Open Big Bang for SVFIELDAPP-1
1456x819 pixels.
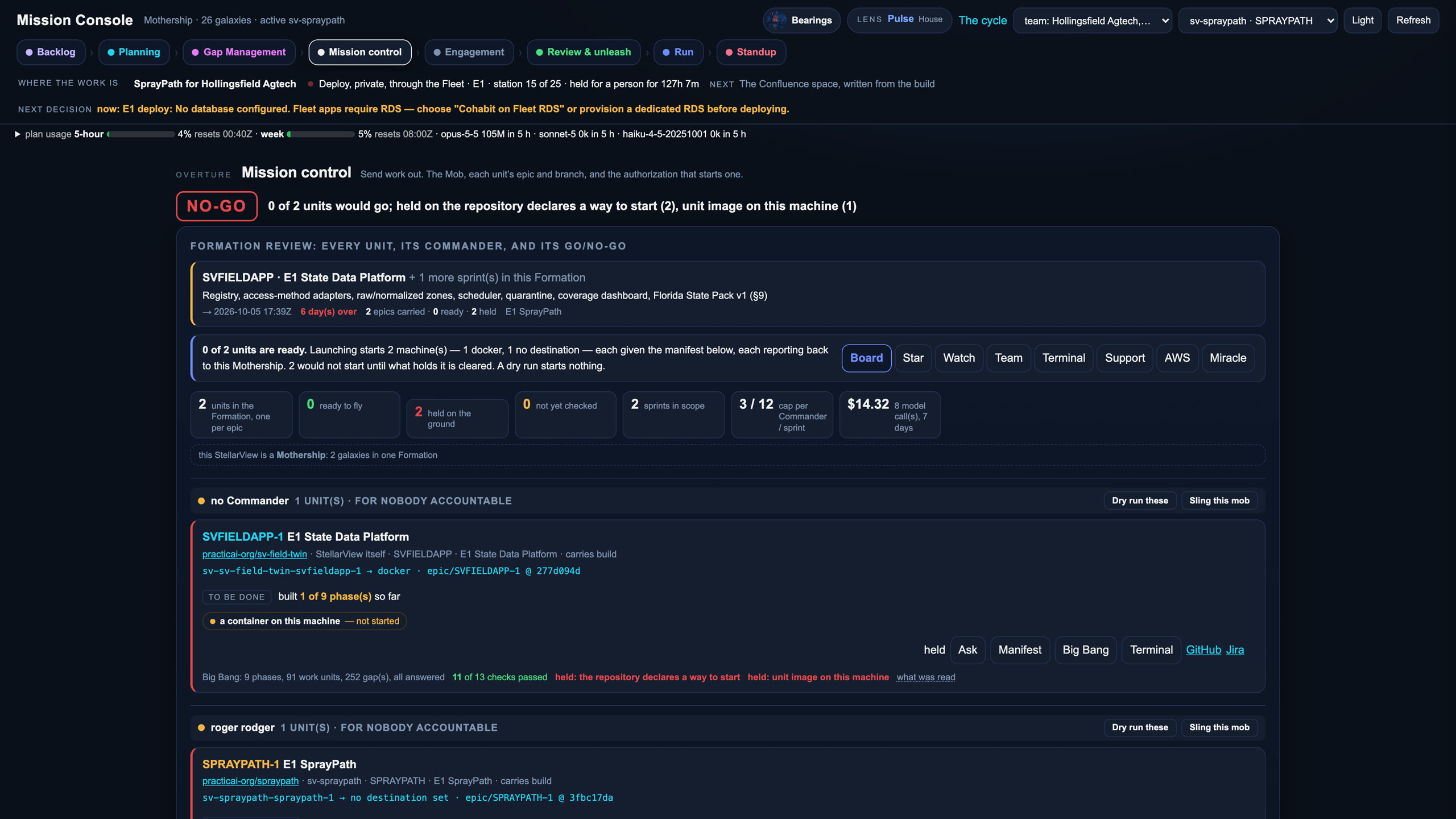tap(1085, 650)
